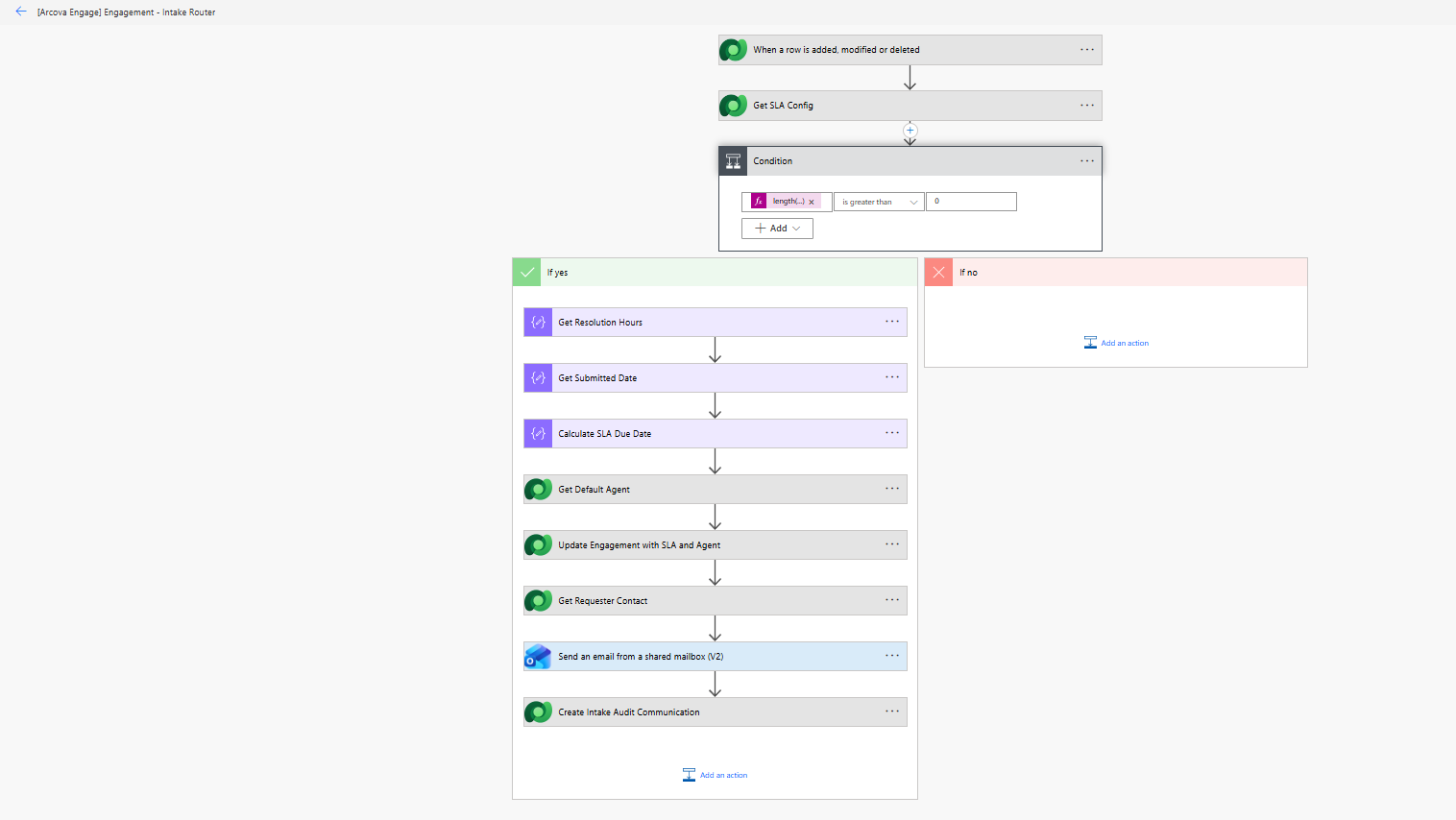The width and height of the screenshot is (1456, 820).
Task: Add an action in the If no branch
Action: pos(1116,343)
